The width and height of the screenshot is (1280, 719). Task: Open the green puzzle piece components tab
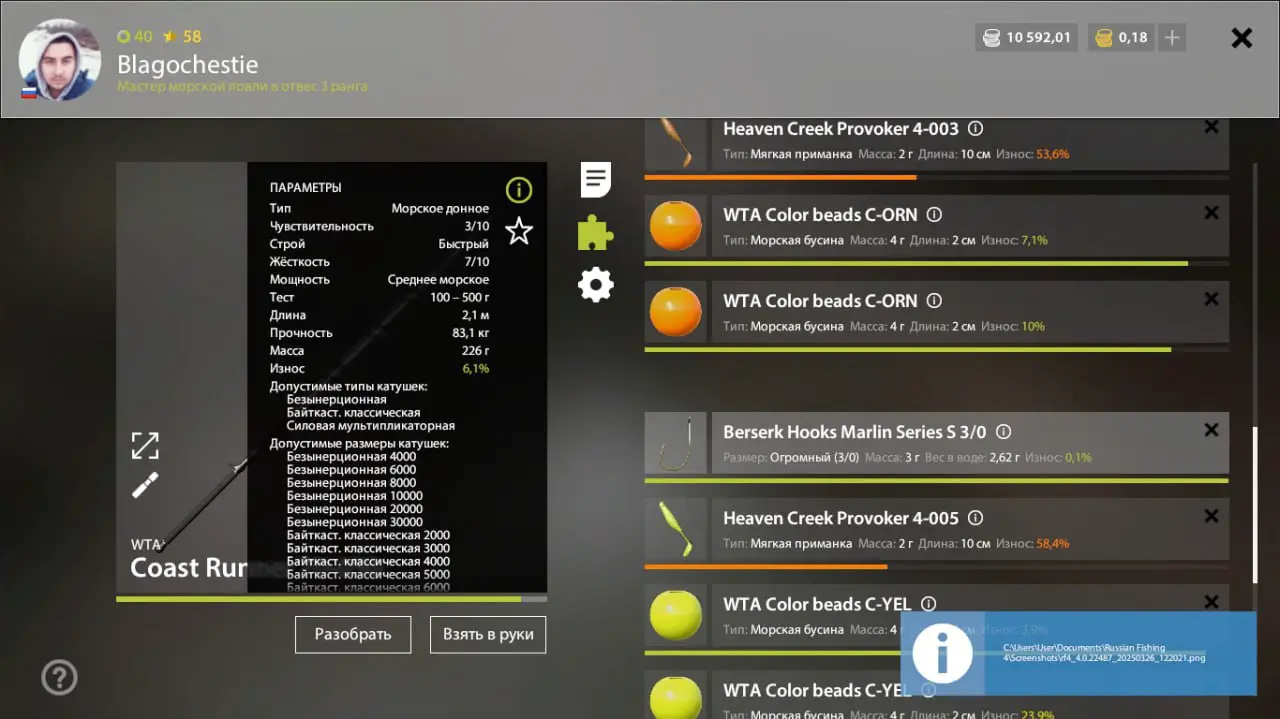595,232
